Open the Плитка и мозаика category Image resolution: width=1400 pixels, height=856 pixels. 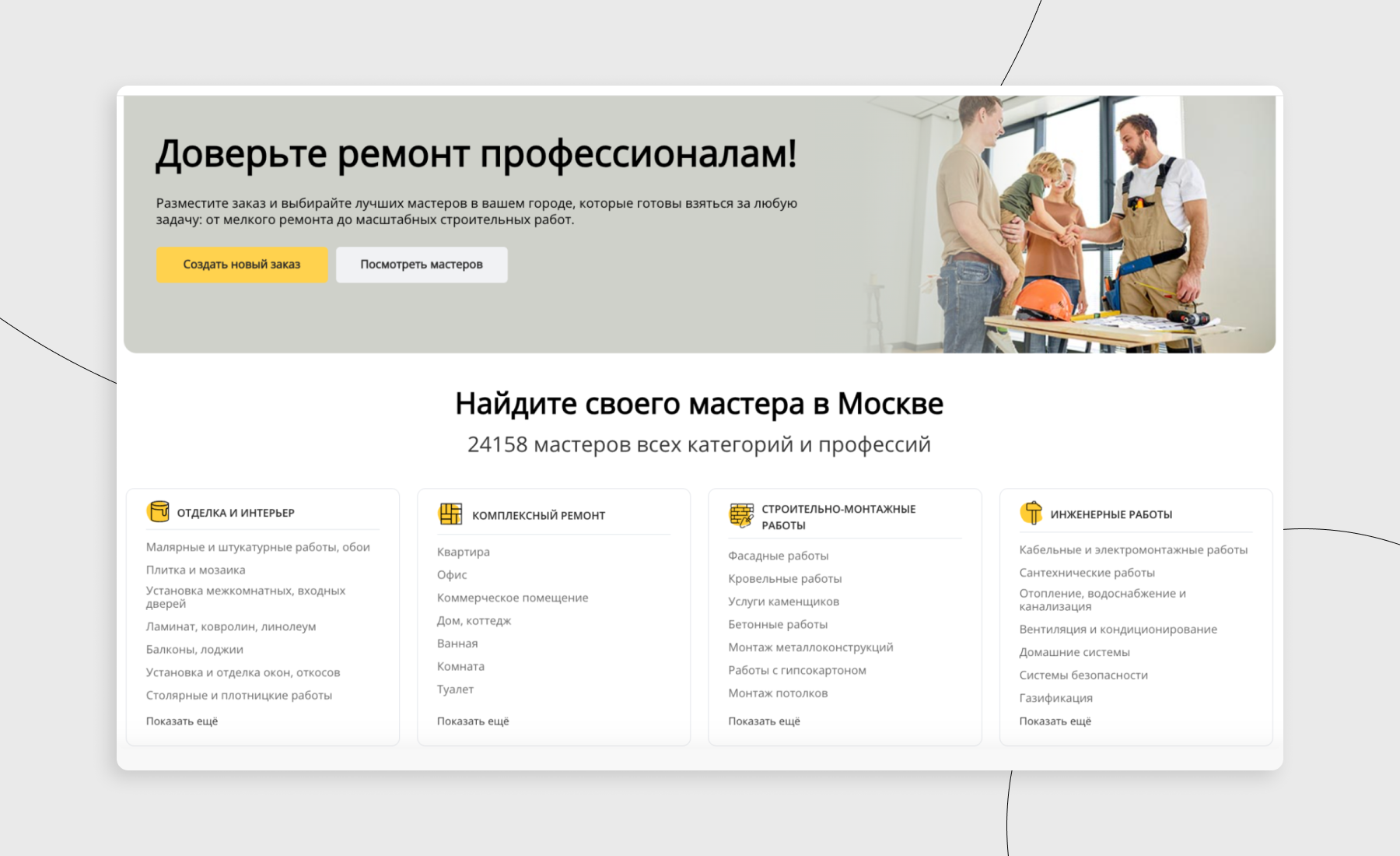(195, 570)
